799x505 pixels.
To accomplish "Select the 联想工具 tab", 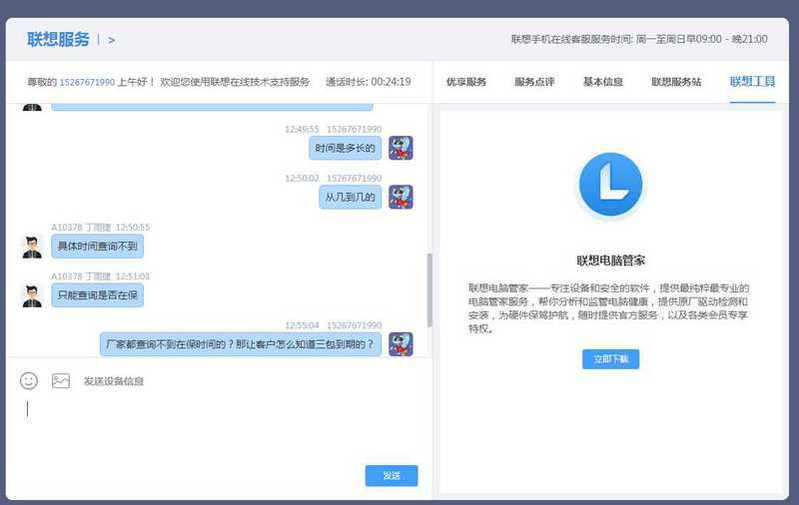I will click(752, 82).
